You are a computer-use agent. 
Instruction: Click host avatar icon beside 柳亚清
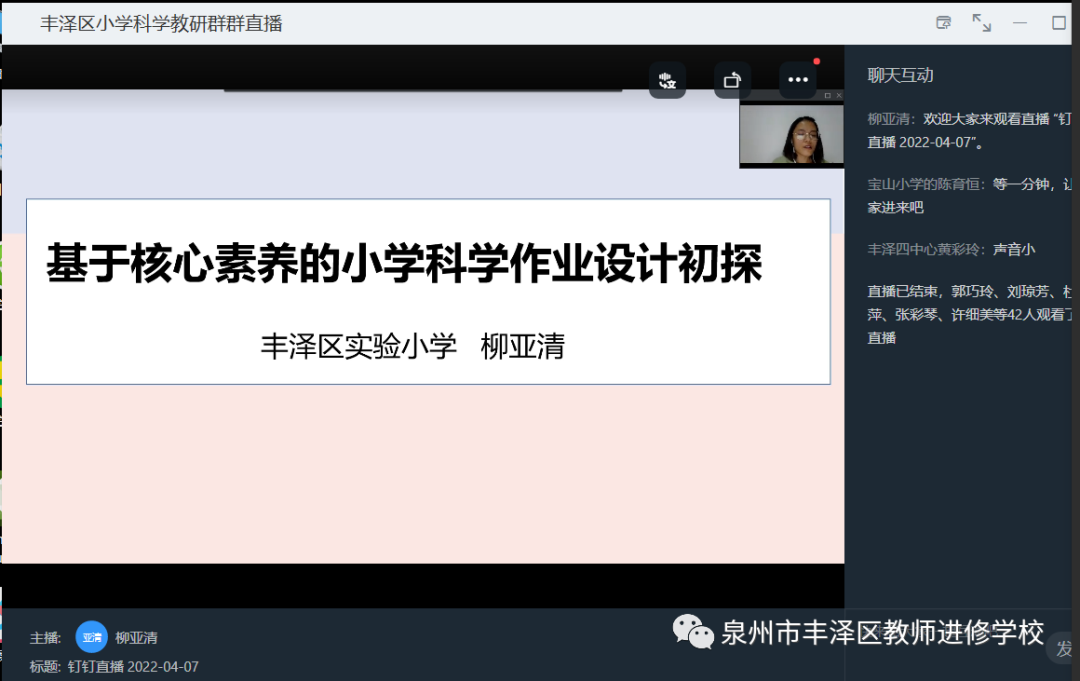(x=90, y=636)
